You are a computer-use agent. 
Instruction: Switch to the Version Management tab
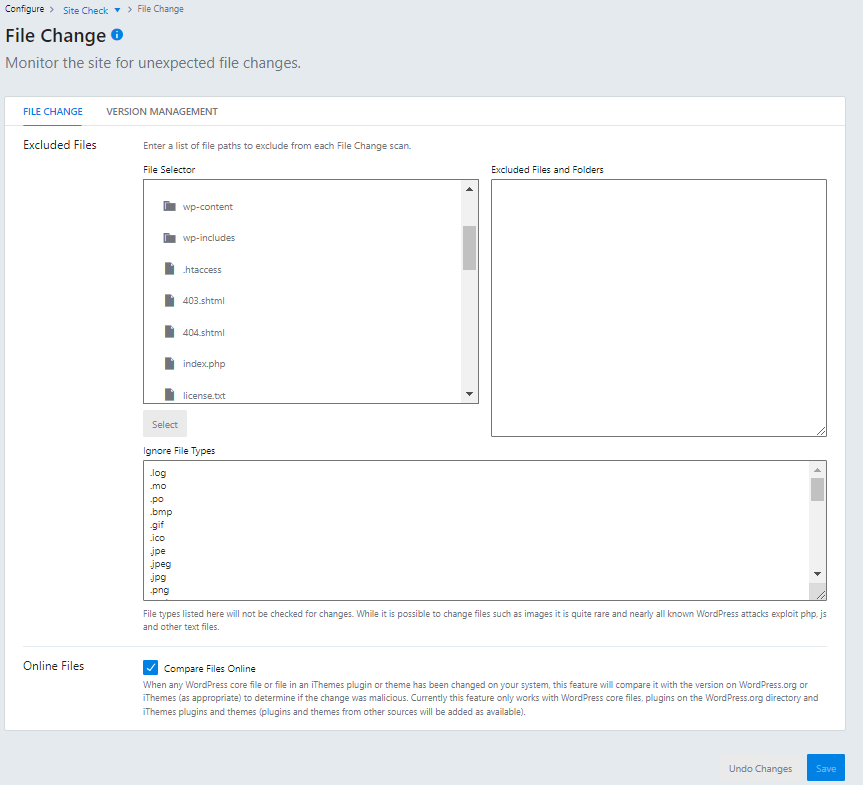162,112
